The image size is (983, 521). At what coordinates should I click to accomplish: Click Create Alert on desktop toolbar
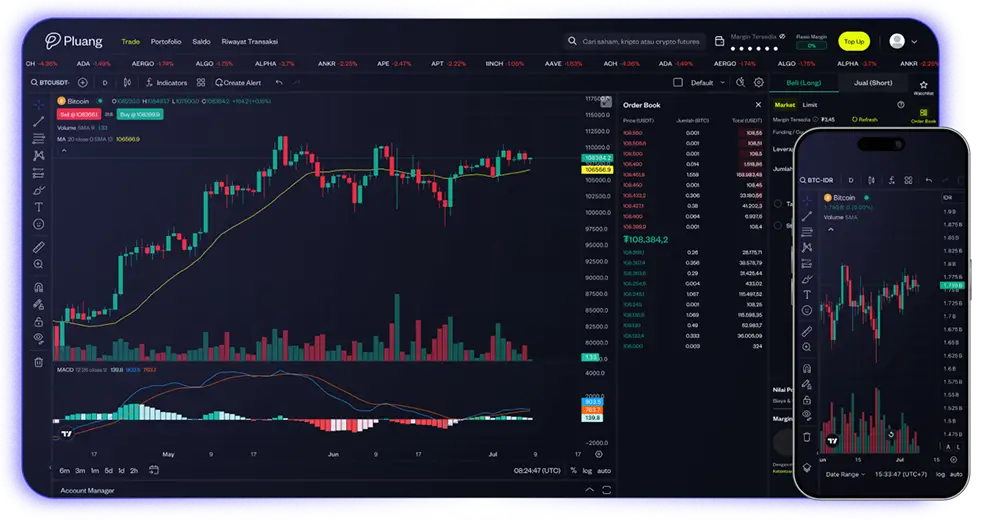tap(238, 83)
